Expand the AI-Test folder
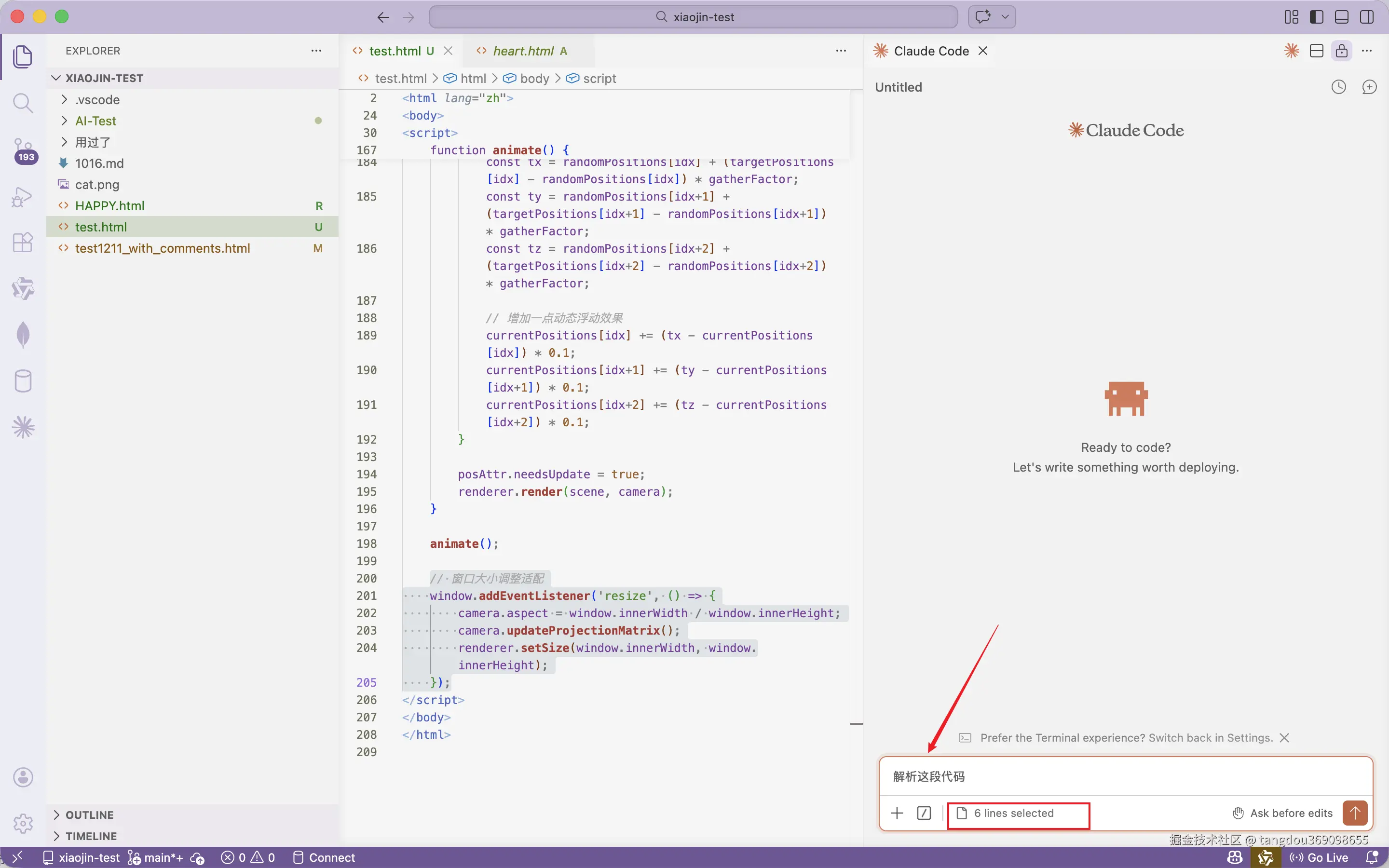This screenshot has width=1389, height=868. pos(95,121)
